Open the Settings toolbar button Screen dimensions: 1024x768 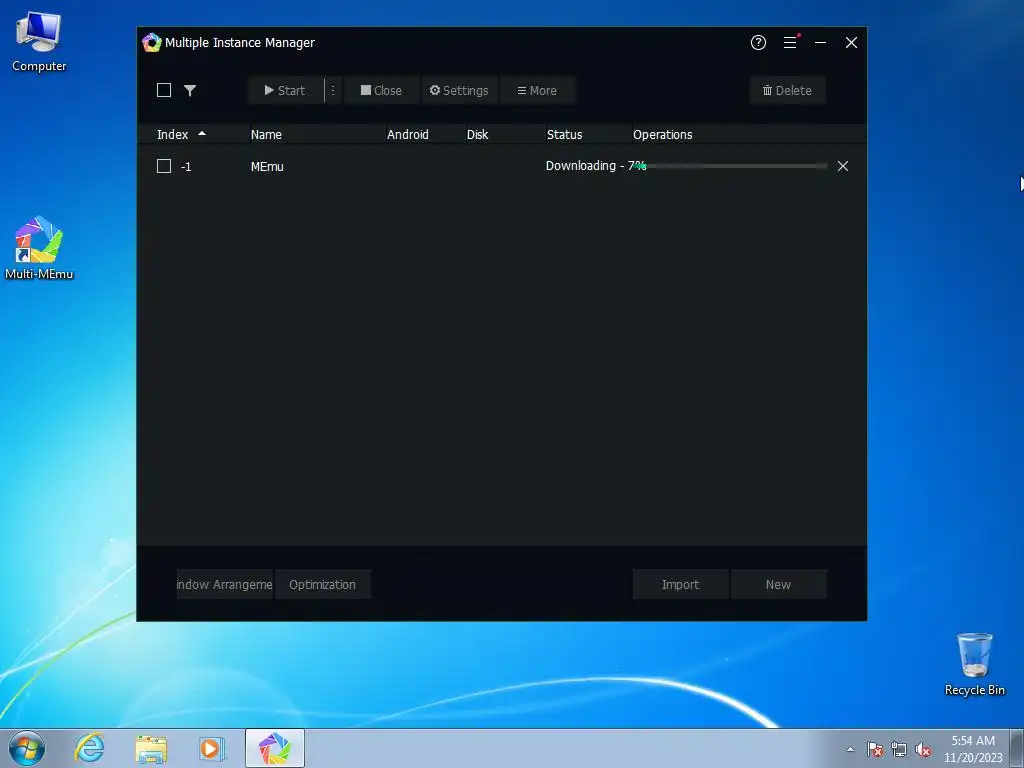(x=459, y=90)
